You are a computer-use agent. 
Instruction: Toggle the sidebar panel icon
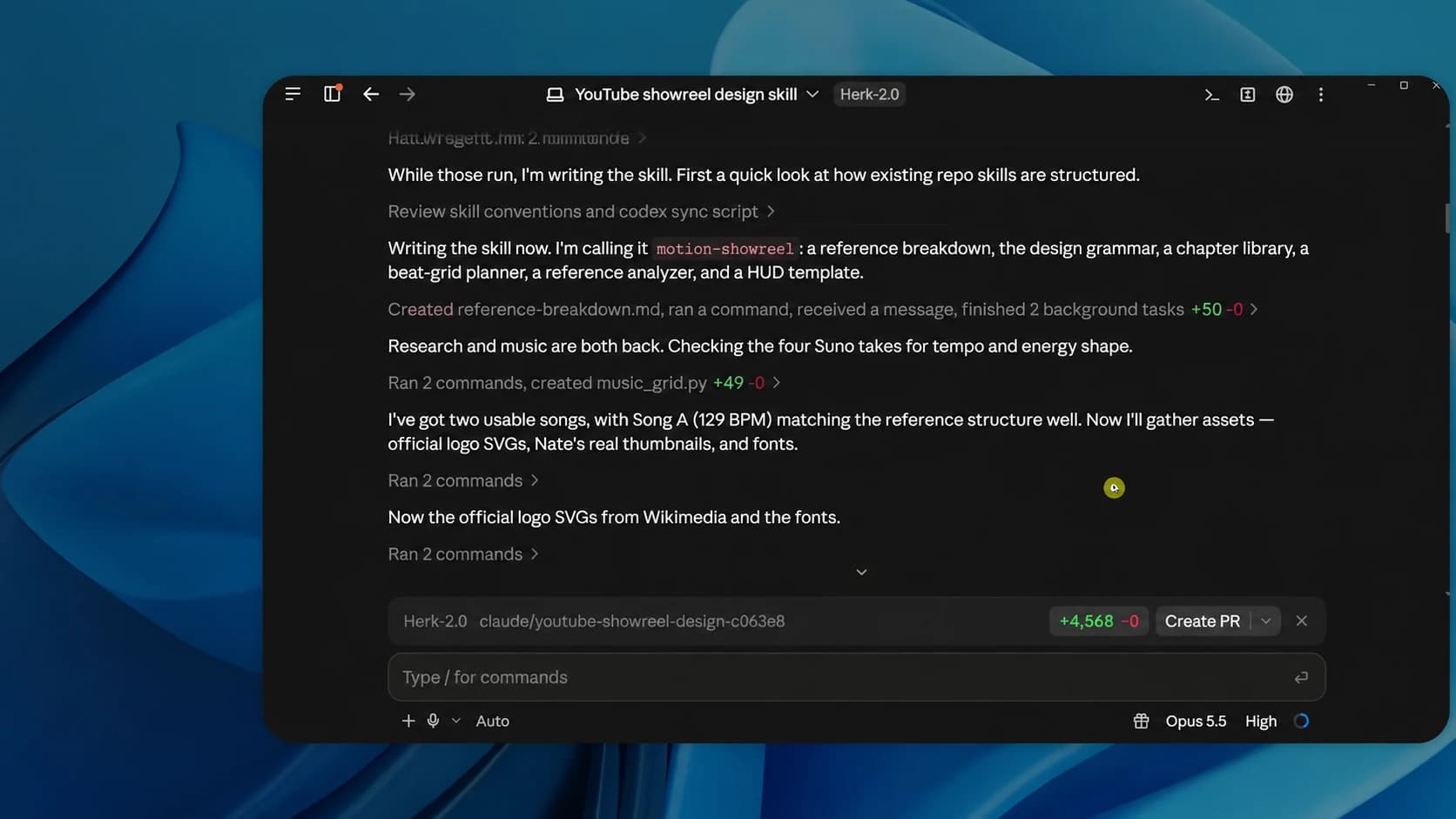pos(333,94)
